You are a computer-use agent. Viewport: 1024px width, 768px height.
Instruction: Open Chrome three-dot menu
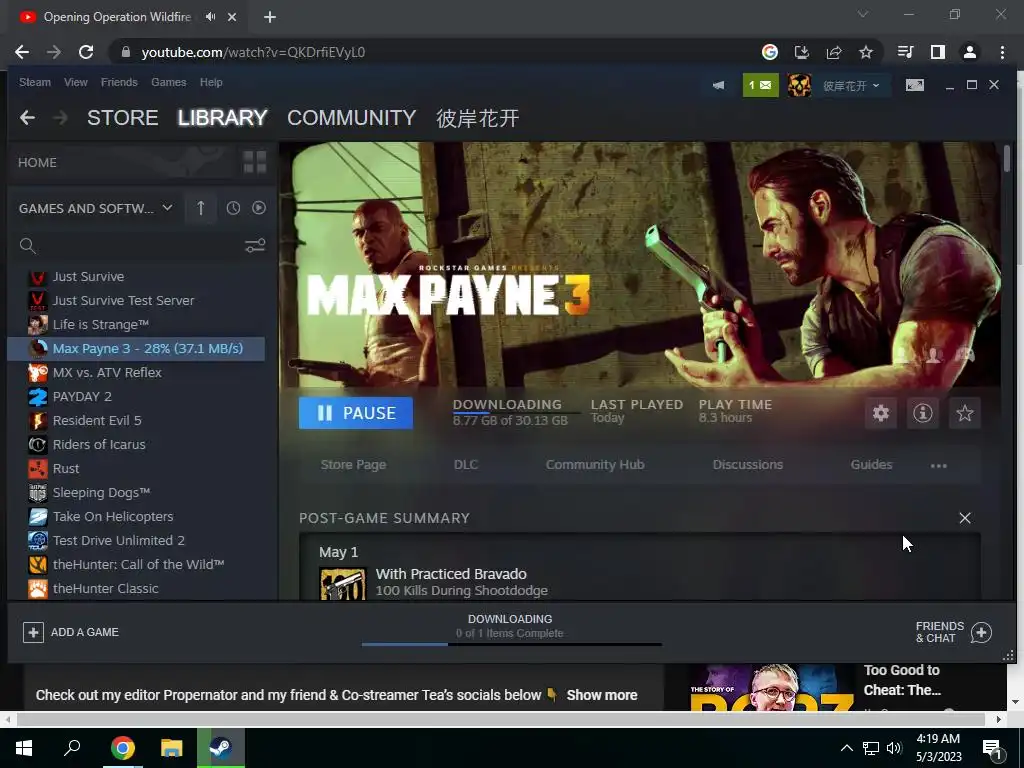(x=1002, y=52)
